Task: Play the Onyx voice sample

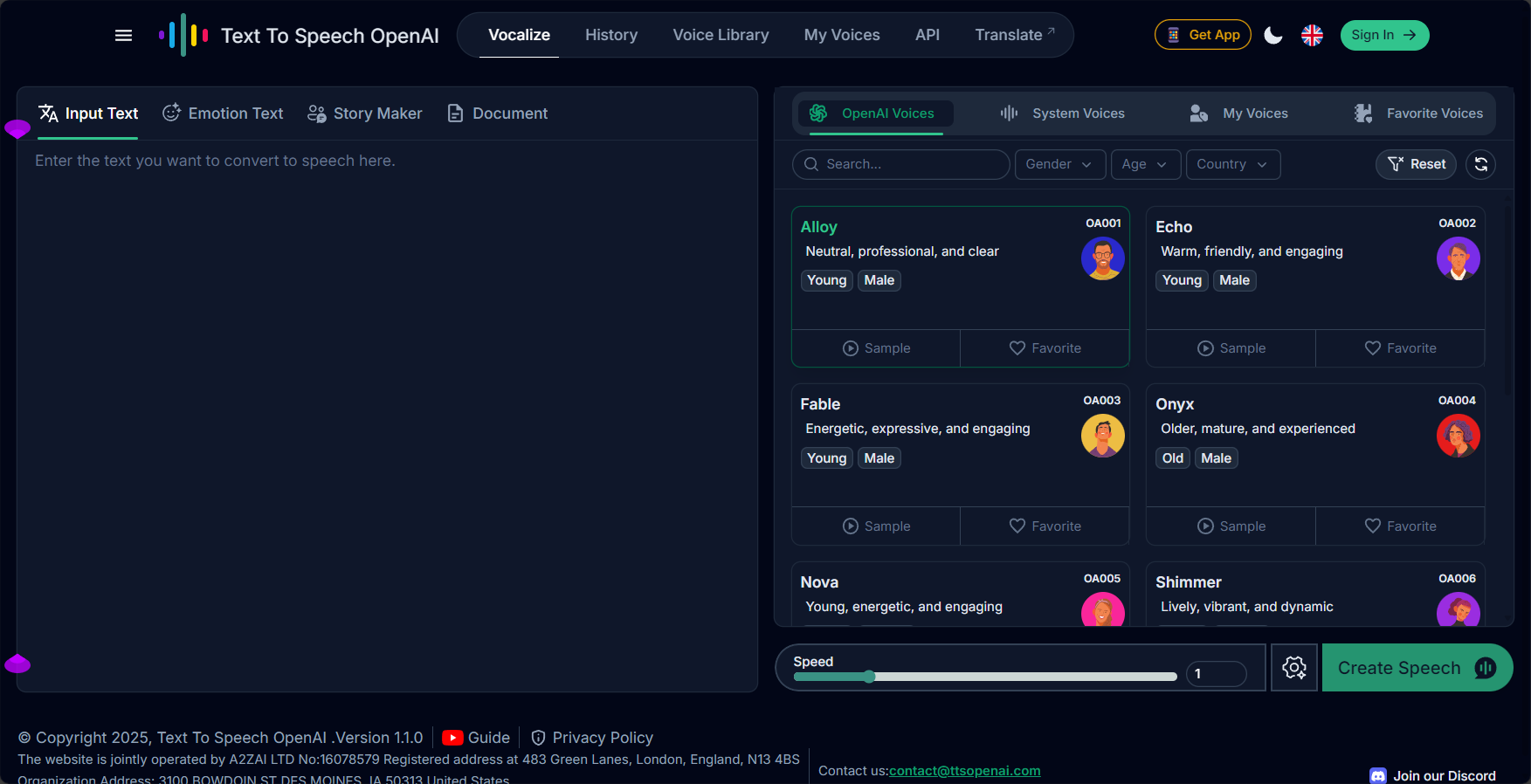Action: pyautogui.click(x=1231, y=526)
